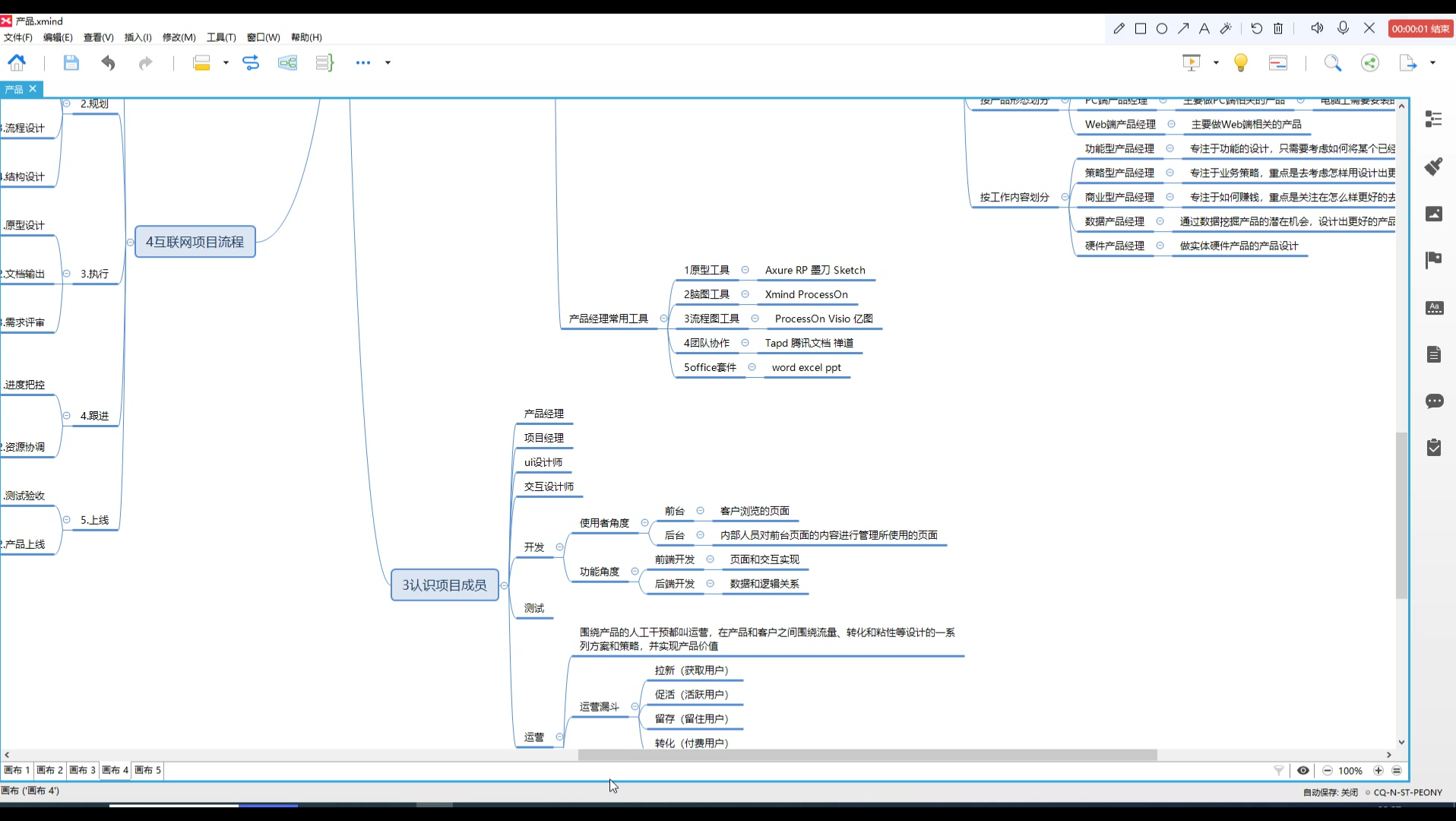1456x821 pixels.
Task: Open the Image panel in the sidebar
Action: (1434, 214)
